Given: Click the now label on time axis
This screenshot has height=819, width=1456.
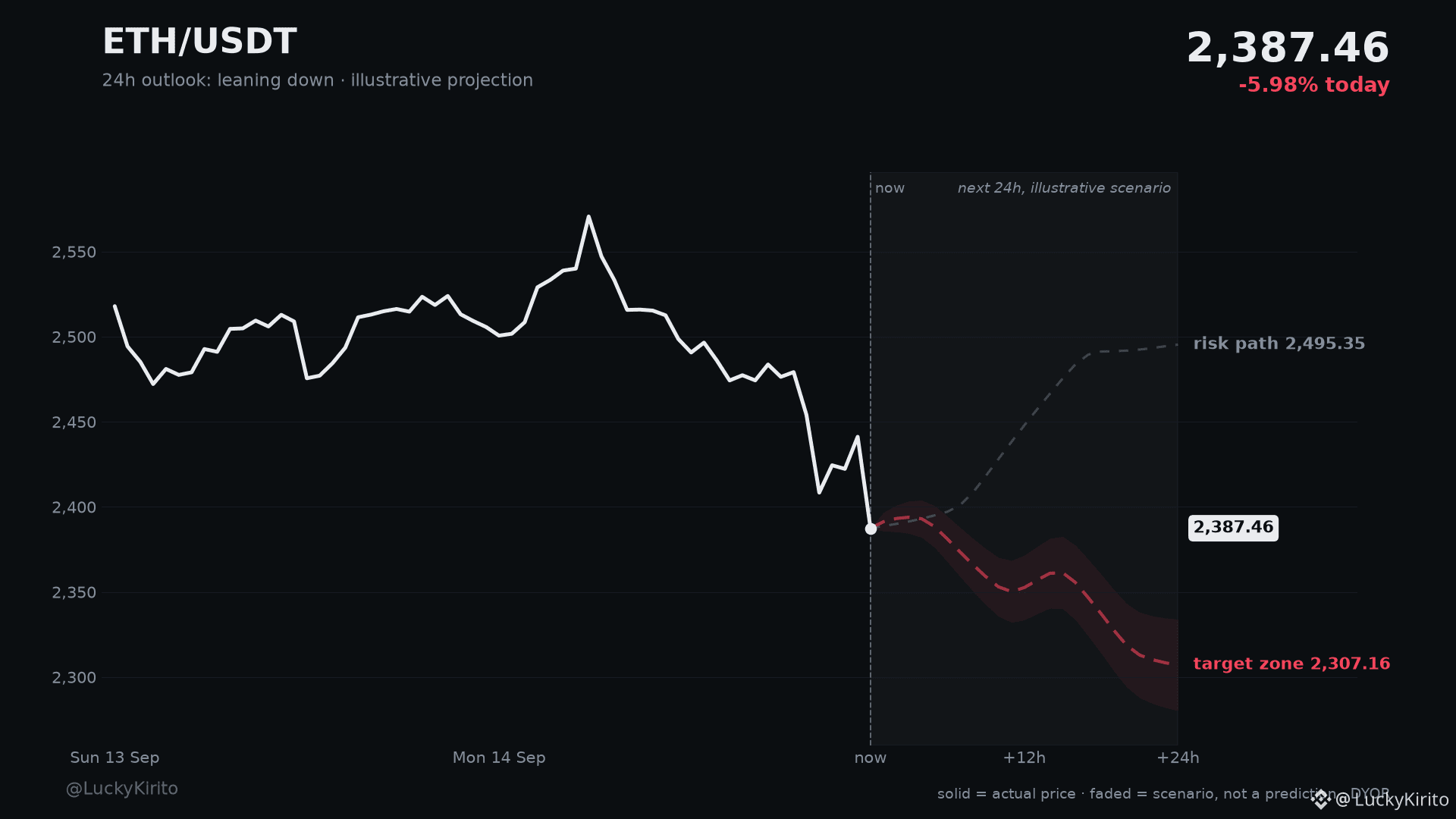Looking at the screenshot, I should [x=870, y=758].
